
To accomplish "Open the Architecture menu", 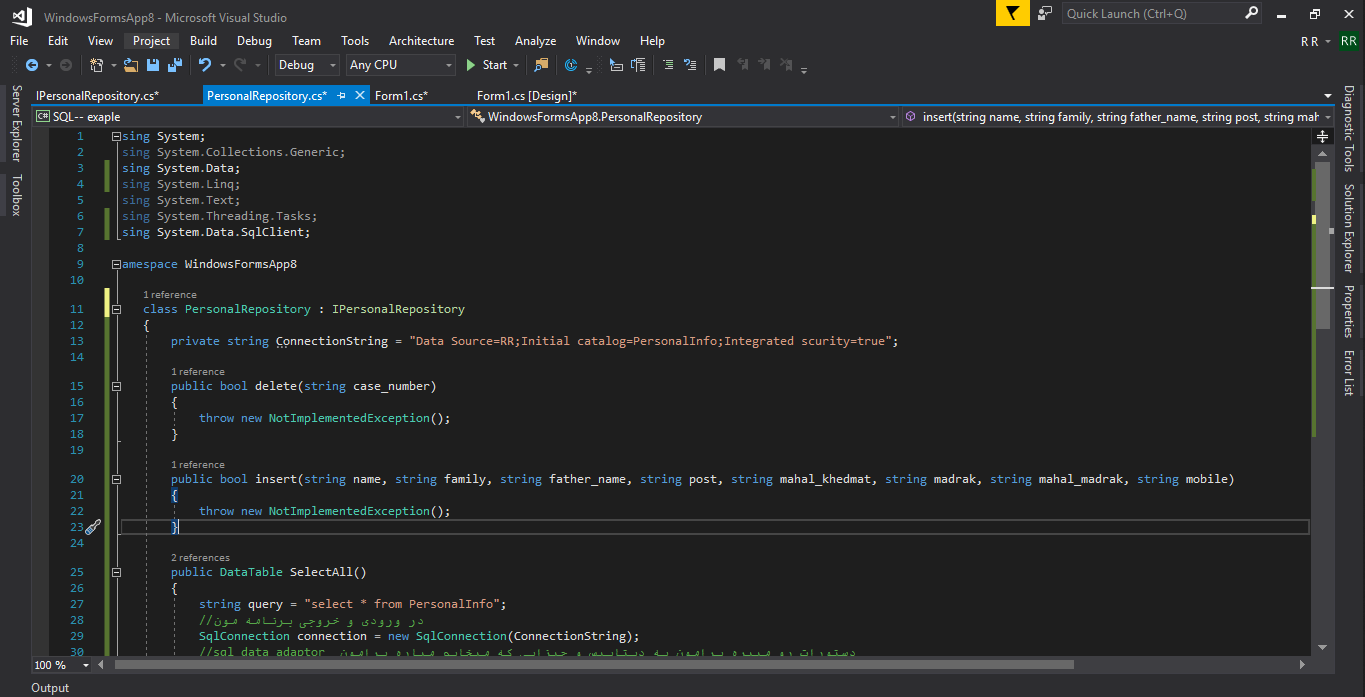I will 421,41.
